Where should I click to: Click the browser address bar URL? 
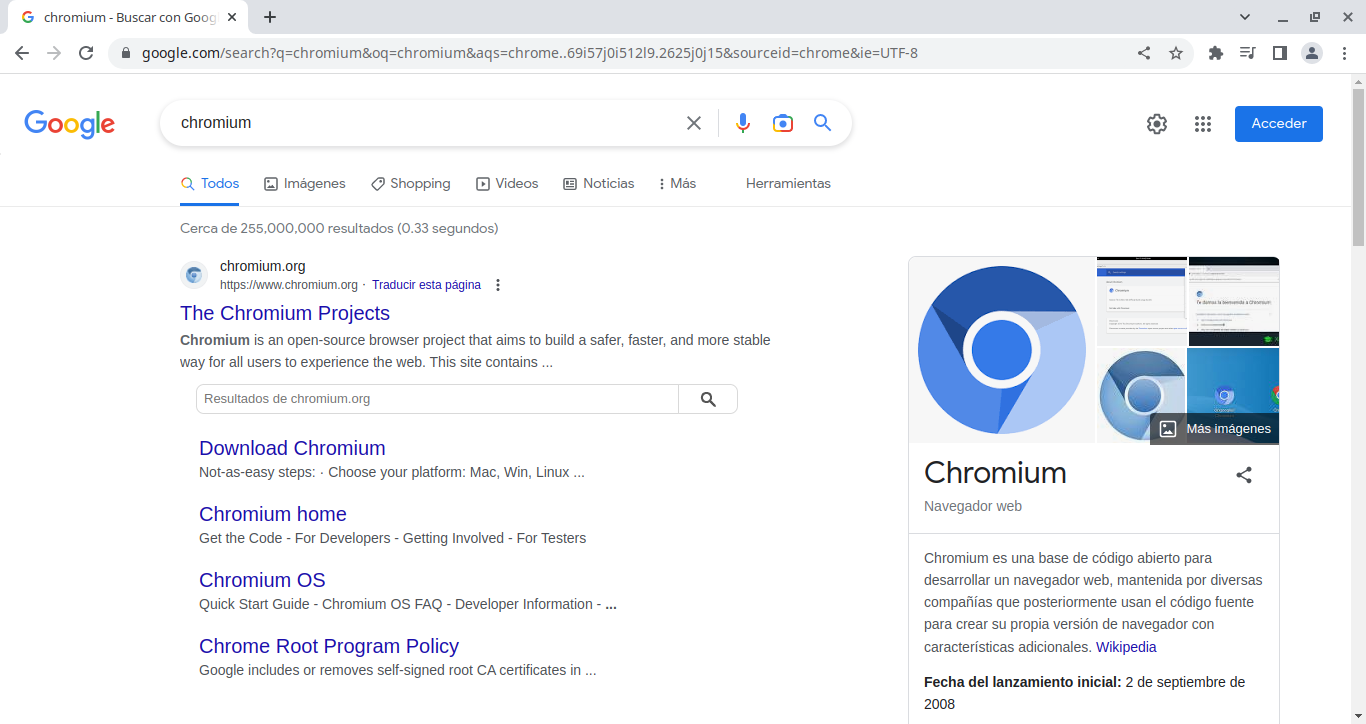pyautogui.click(x=530, y=53)
